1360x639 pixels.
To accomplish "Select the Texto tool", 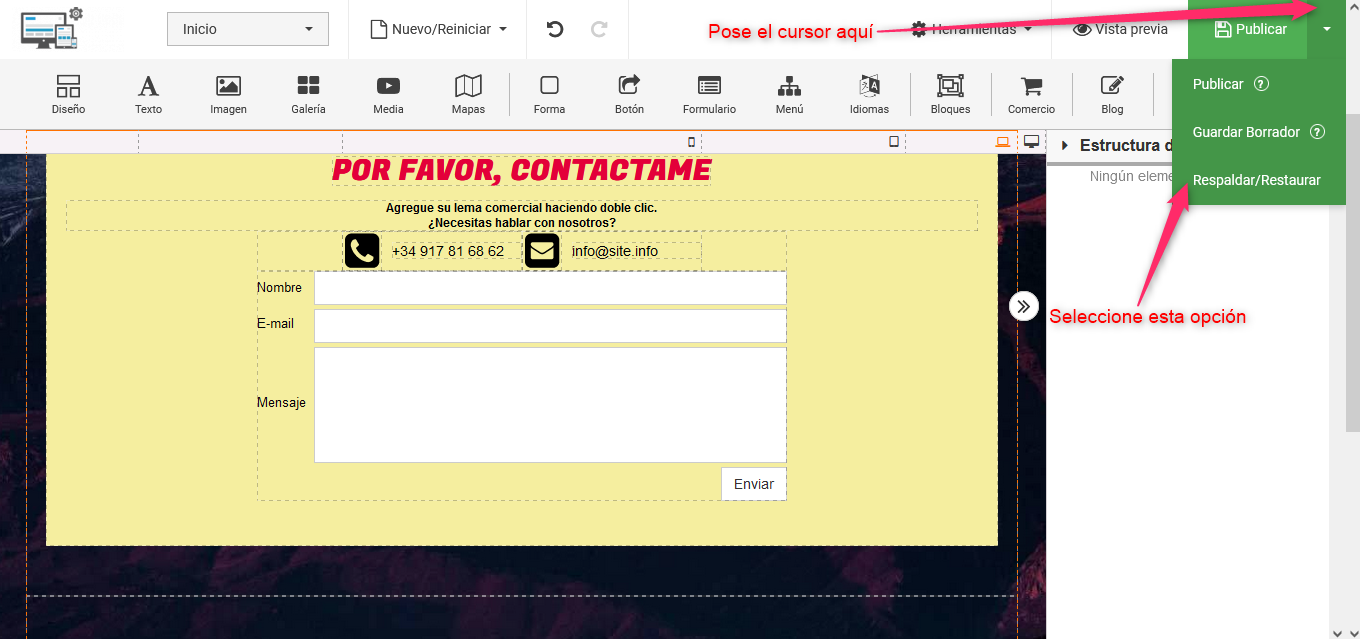I will pos(148,95).
